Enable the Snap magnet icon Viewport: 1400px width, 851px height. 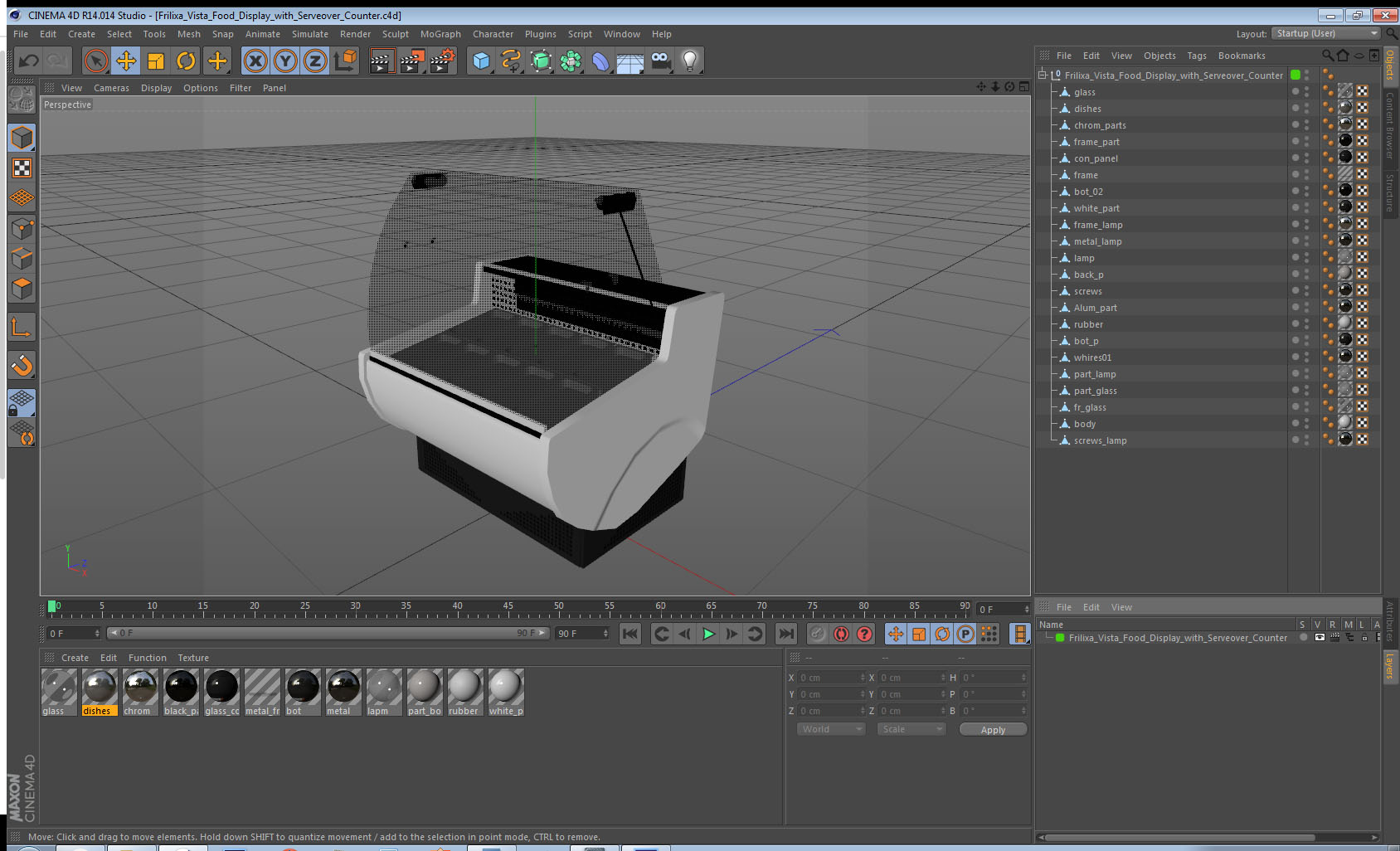click(x=22, y=365)
